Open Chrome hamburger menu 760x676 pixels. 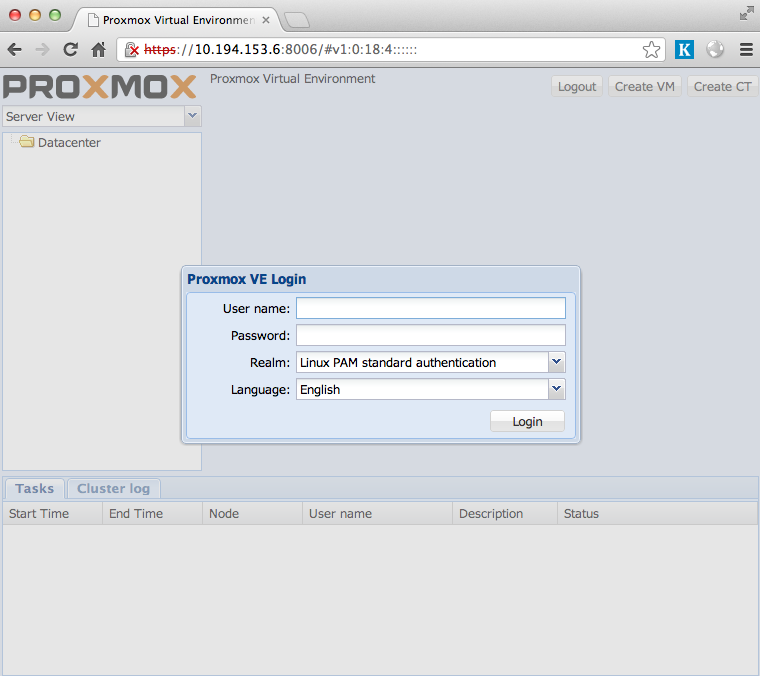(x=746, y=49)
